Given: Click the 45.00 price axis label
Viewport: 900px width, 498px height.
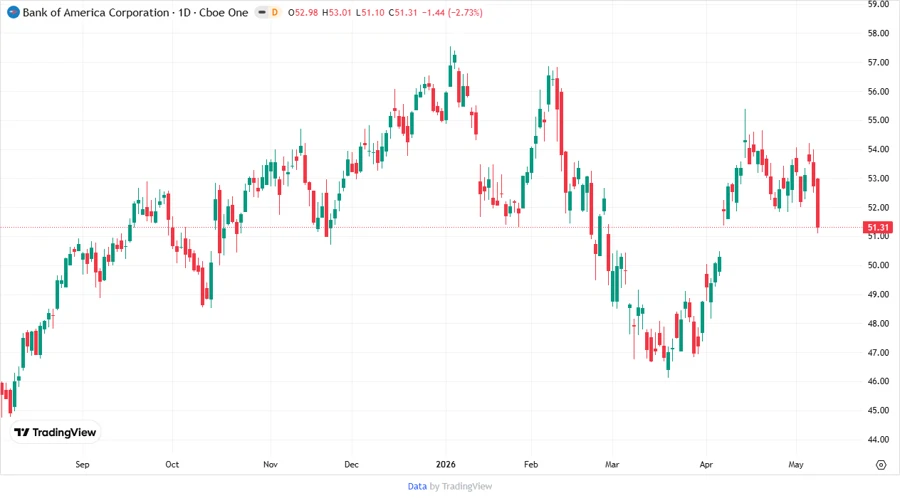Looking at the screenshot, I should pyautogui.click(x=878, y=410).
